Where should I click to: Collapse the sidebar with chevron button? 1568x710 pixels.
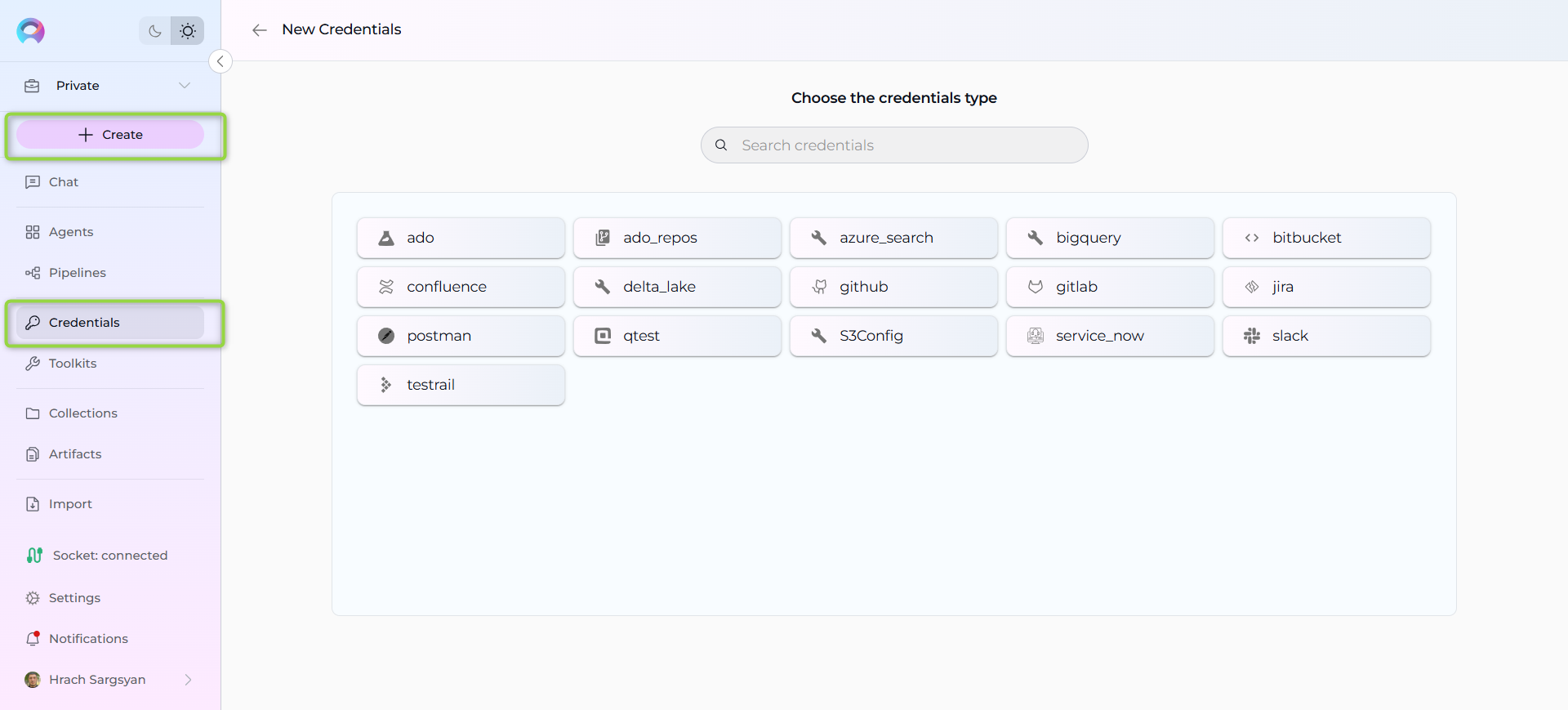(x=220, y=61)
